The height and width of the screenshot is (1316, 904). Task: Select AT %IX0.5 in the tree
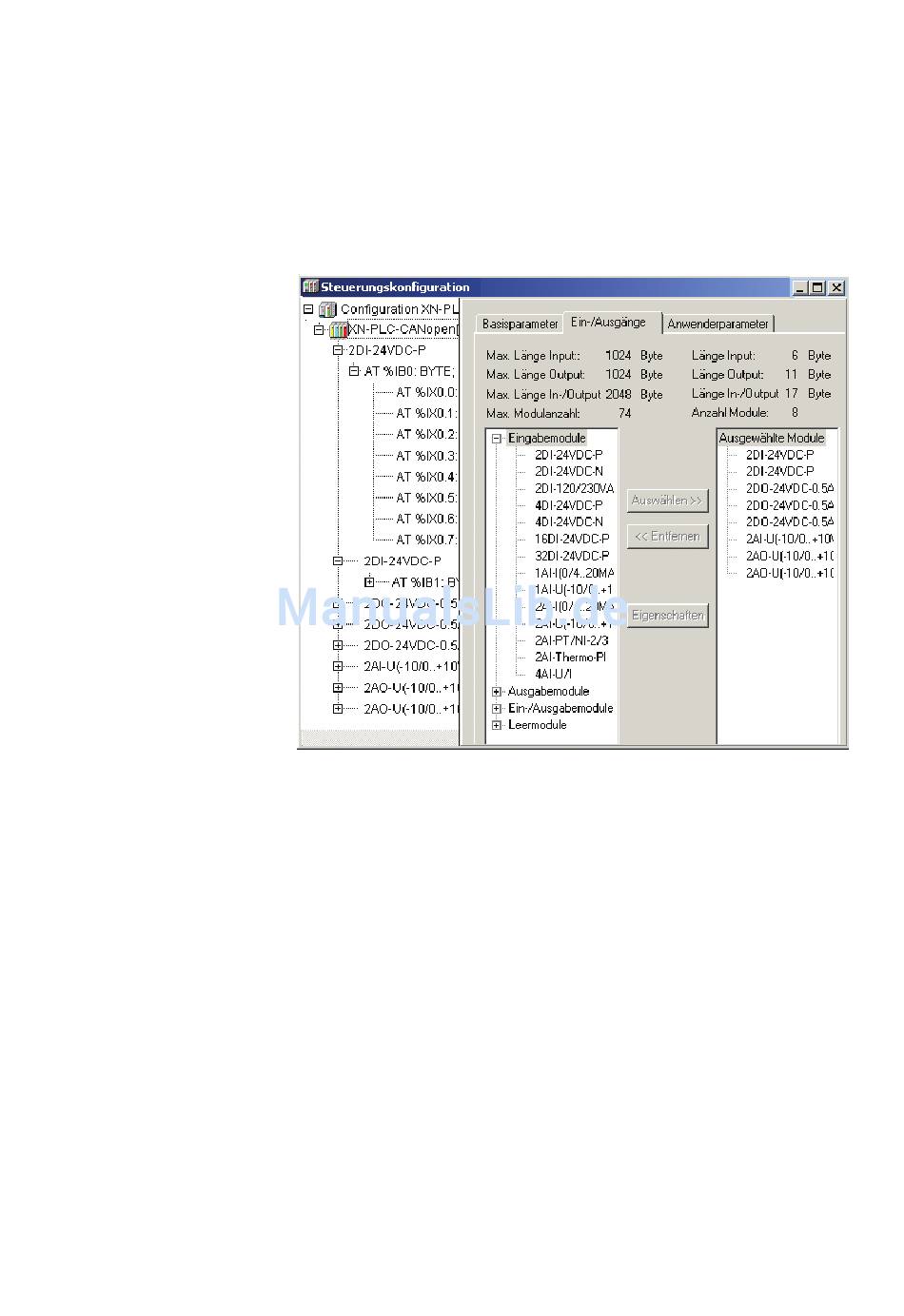(x=426, y=498)
